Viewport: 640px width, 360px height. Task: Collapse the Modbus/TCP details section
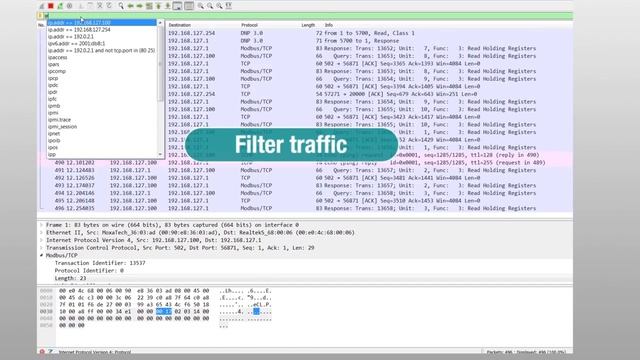point(41,256)
